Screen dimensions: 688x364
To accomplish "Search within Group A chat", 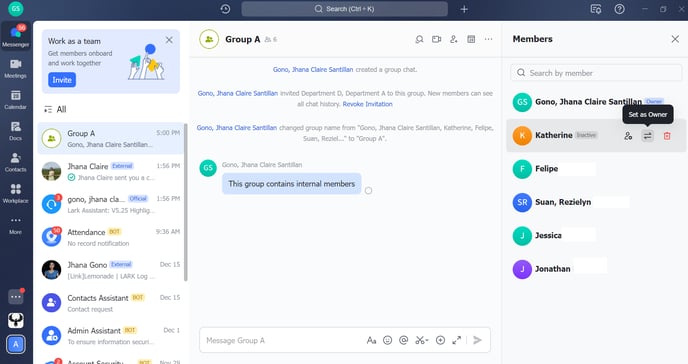I will click(x=419, y=39).
